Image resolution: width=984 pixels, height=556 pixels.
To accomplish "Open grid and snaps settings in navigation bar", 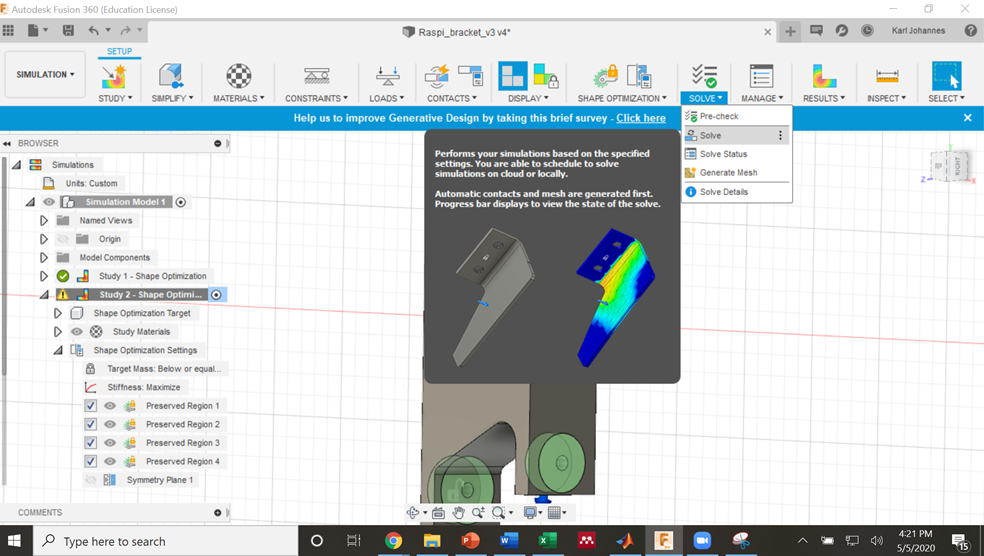I will [554, 513].
